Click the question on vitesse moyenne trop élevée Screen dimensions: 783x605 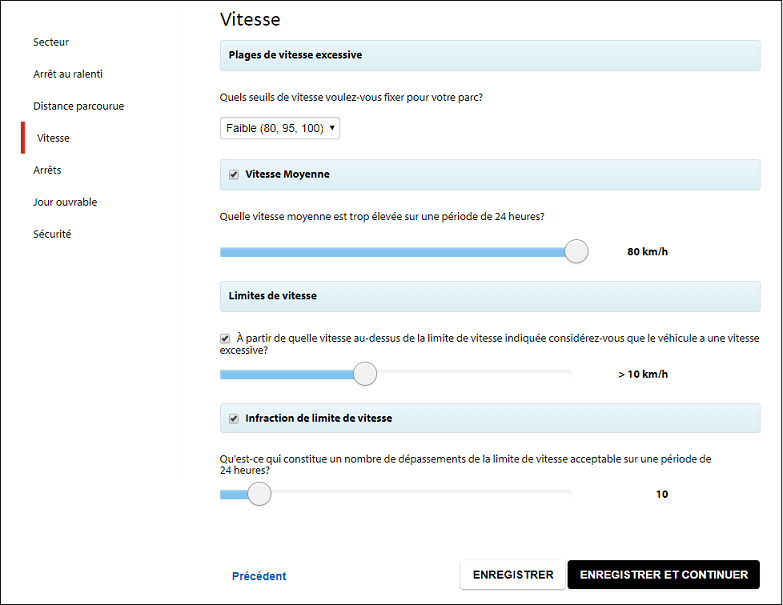pos(382,217)
